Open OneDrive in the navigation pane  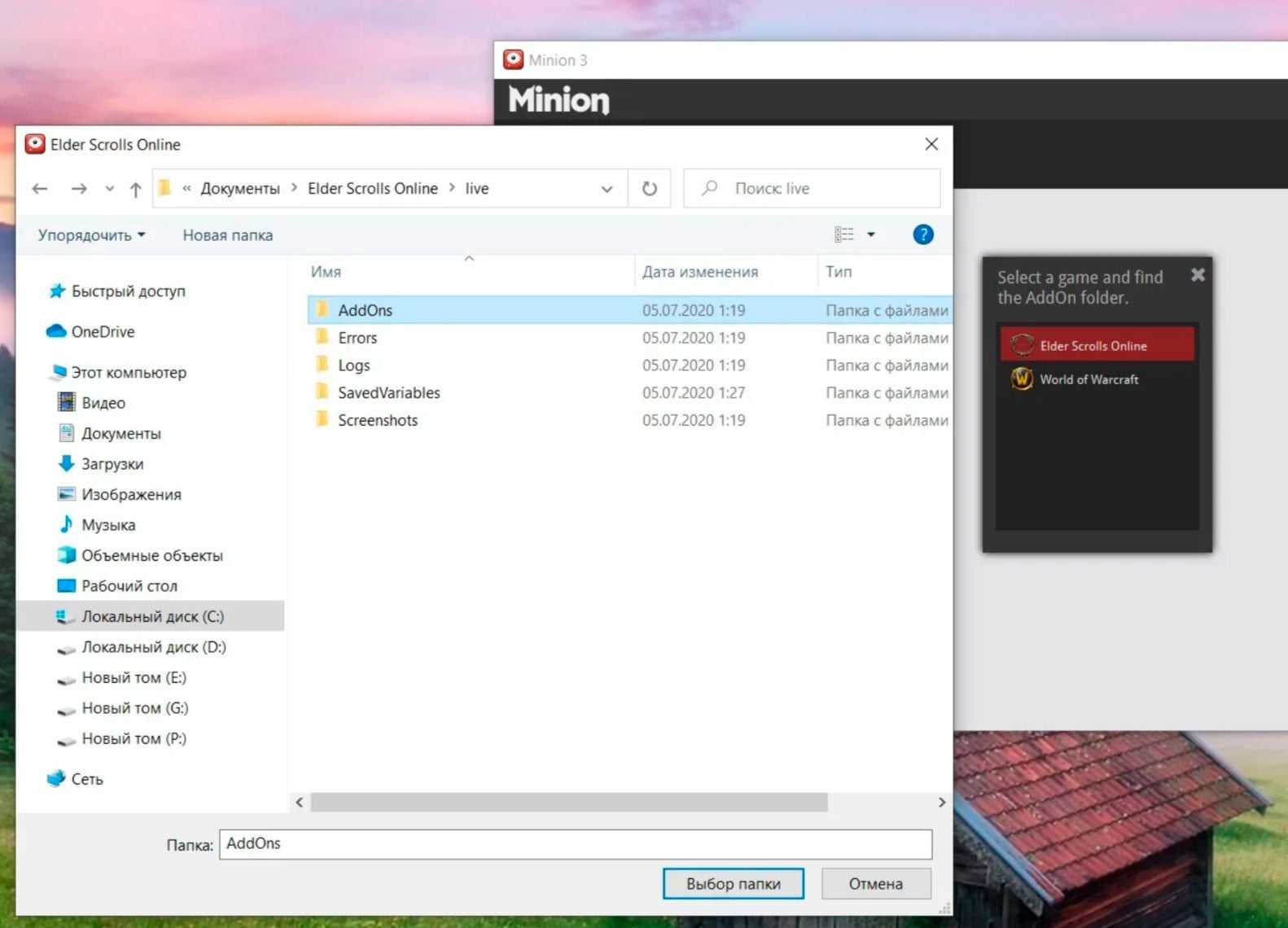click(x=103, y=332)
